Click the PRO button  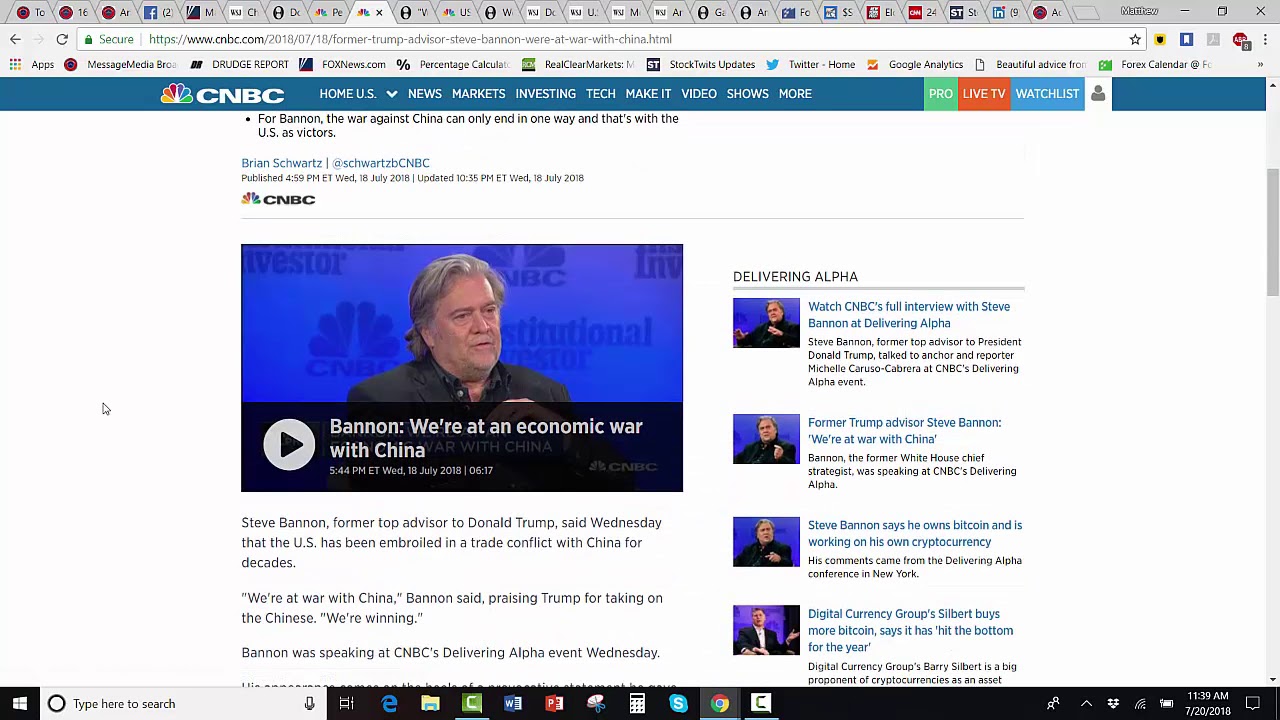point(941,94)
